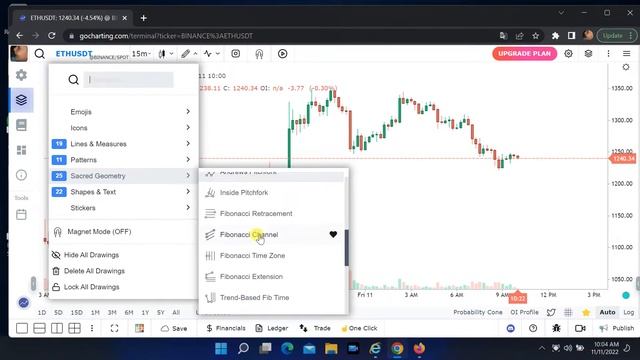The image size is (640, 360).
Task: Expand the Stickers submenu
Action: point(123,208)
